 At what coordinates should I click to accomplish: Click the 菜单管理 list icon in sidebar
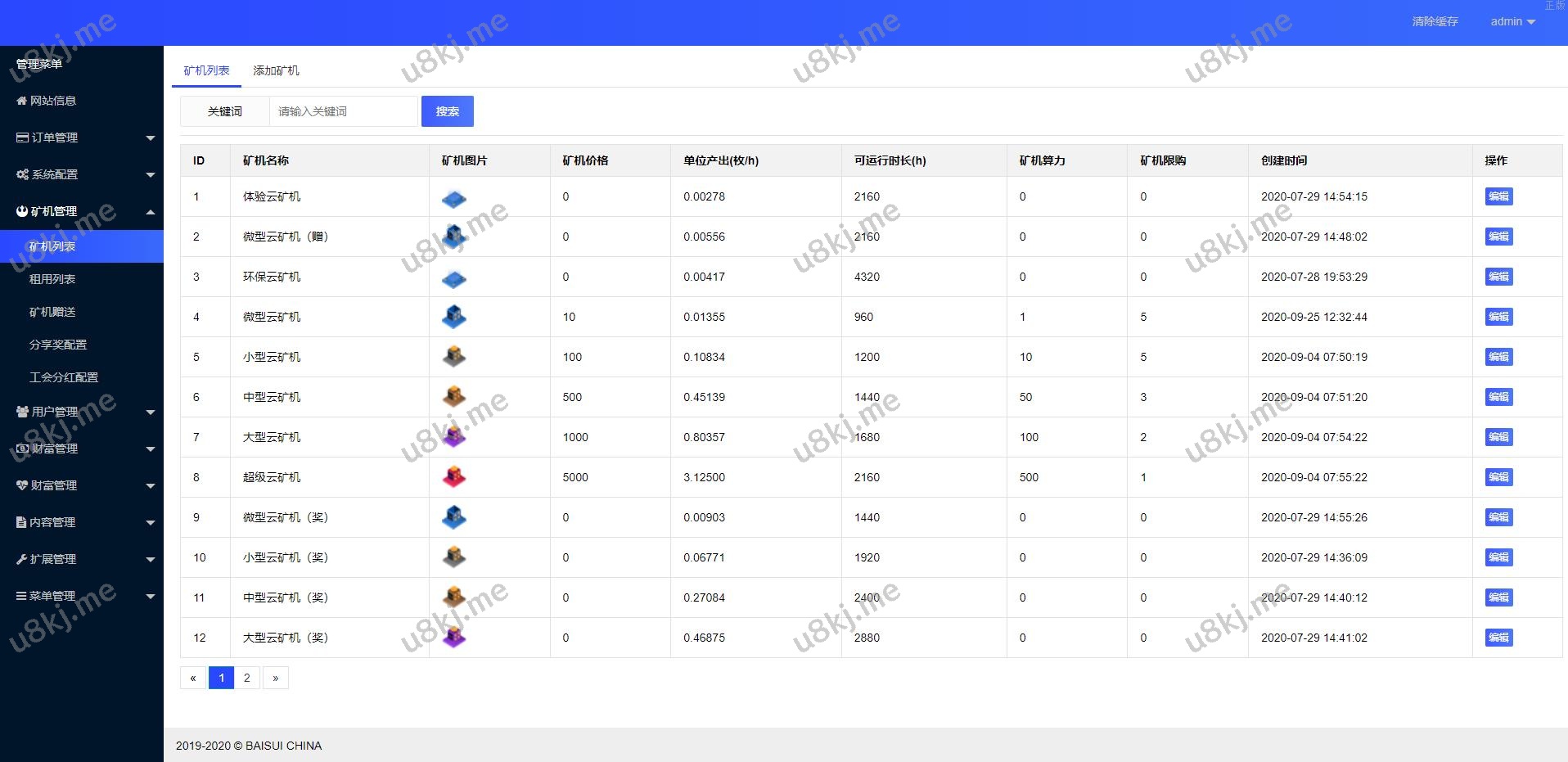[x=22, y=596]
